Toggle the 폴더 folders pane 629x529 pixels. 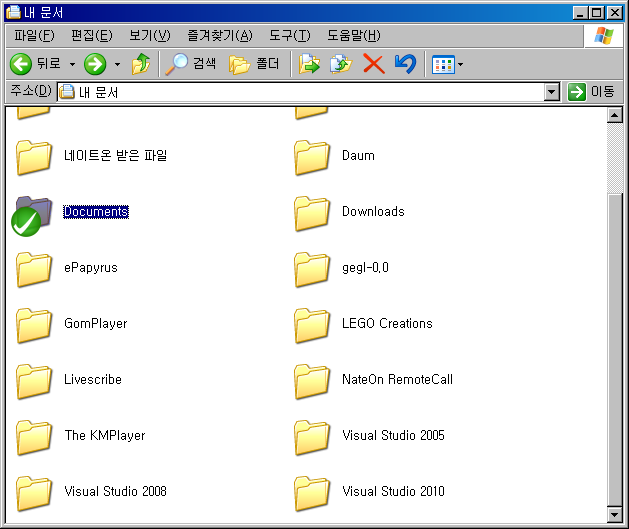(254, 64)
